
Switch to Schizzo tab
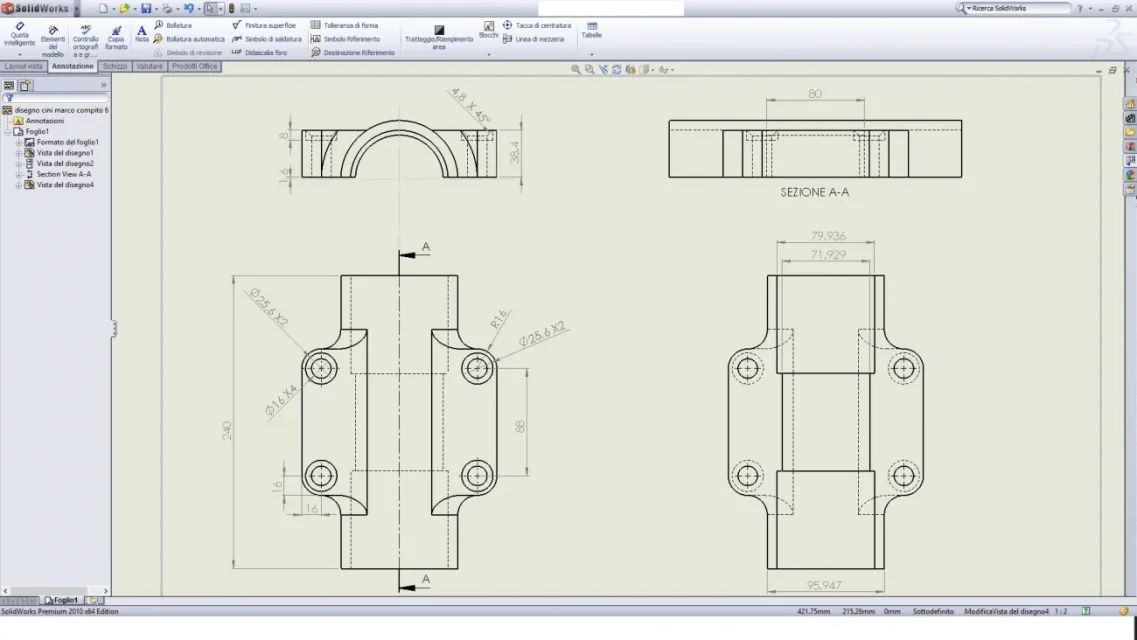click(115, 66)
